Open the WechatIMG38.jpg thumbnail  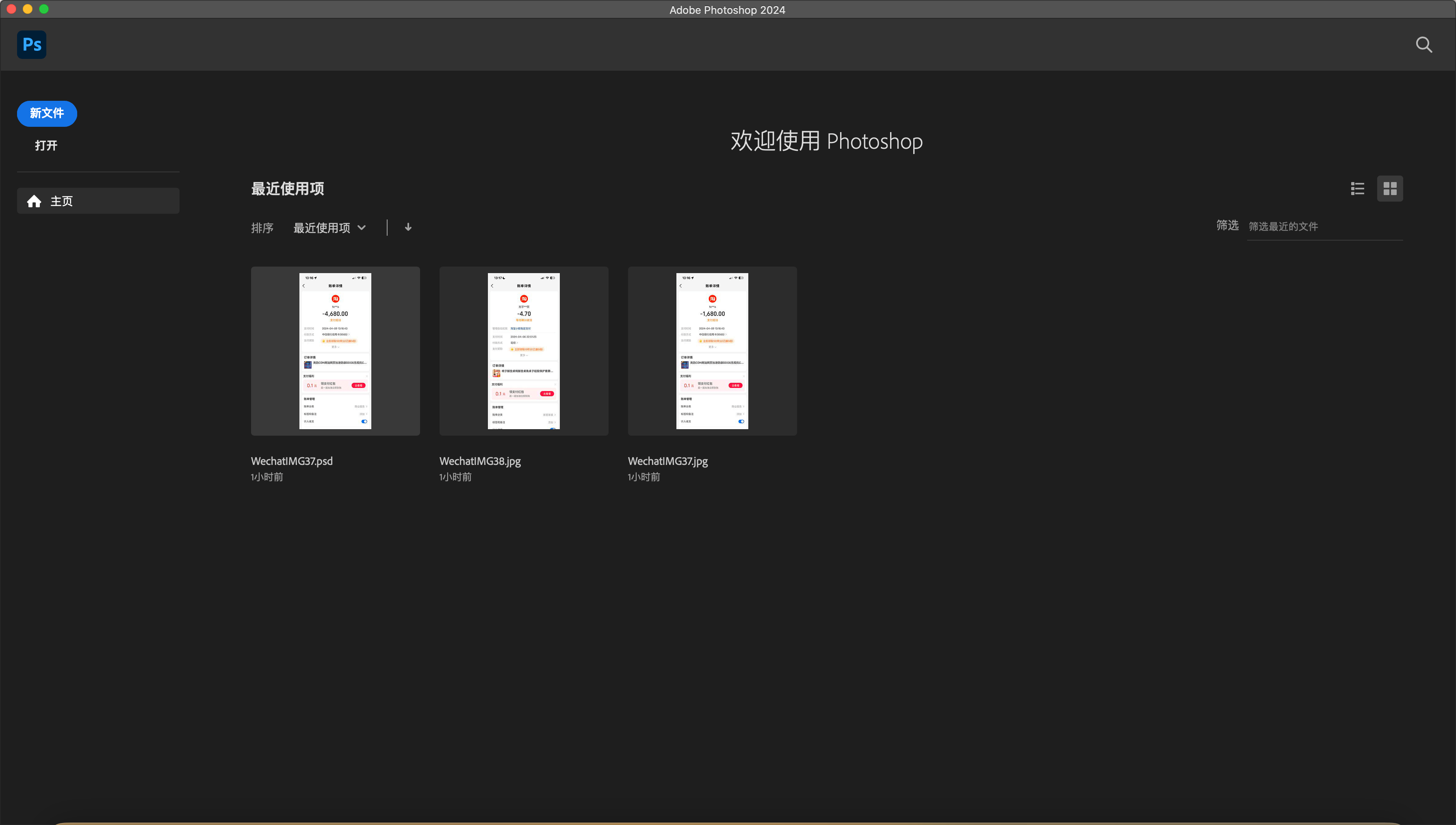coord(524,351)
